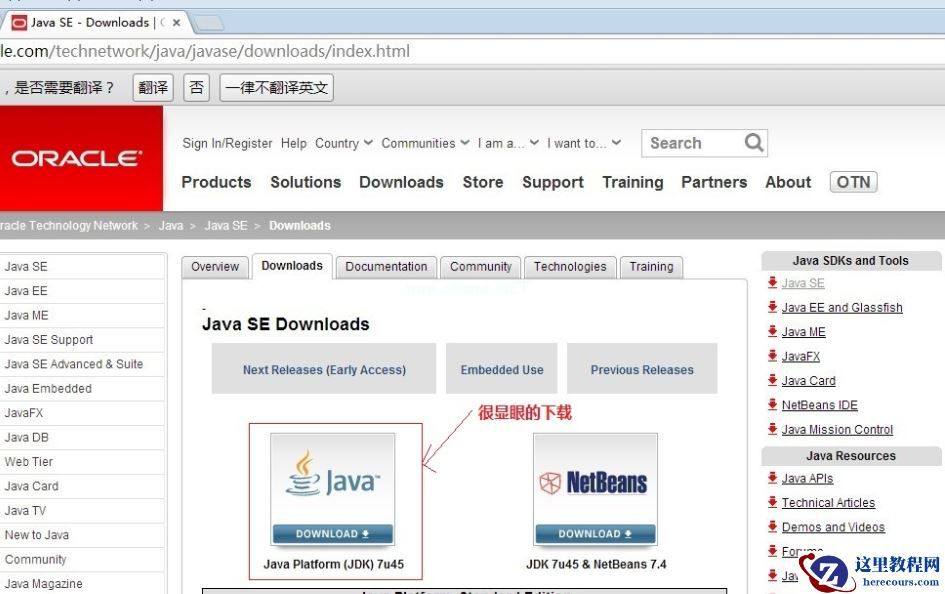
Task: Click the download icon beside NetBeans IDE
Action: click(x=773, y=405)
